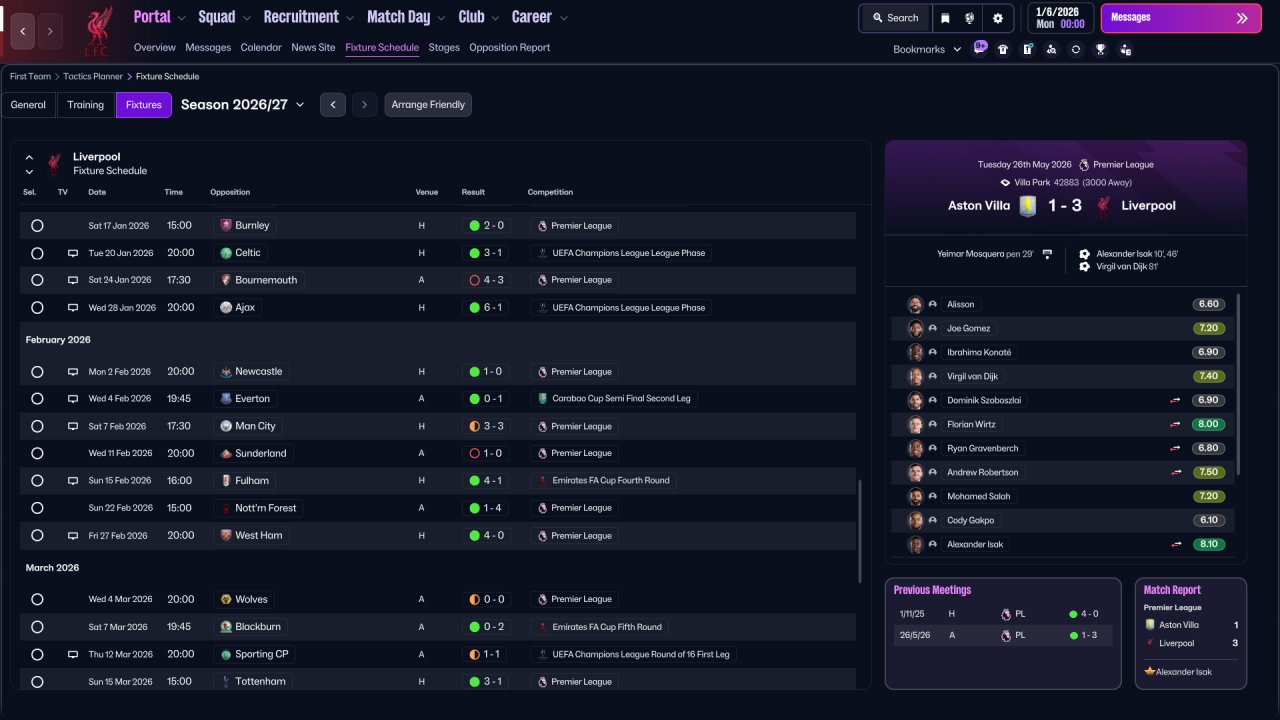
Task: Click the Everton club badge icon
Action: [226, 399]
